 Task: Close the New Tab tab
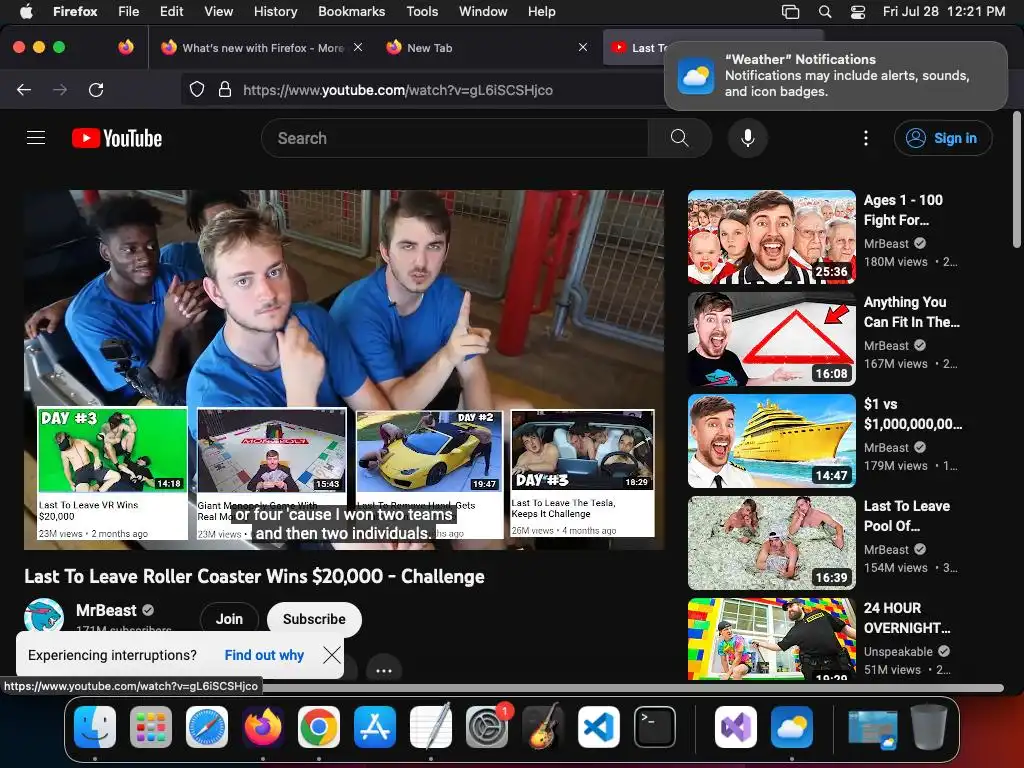coord(583,47)
